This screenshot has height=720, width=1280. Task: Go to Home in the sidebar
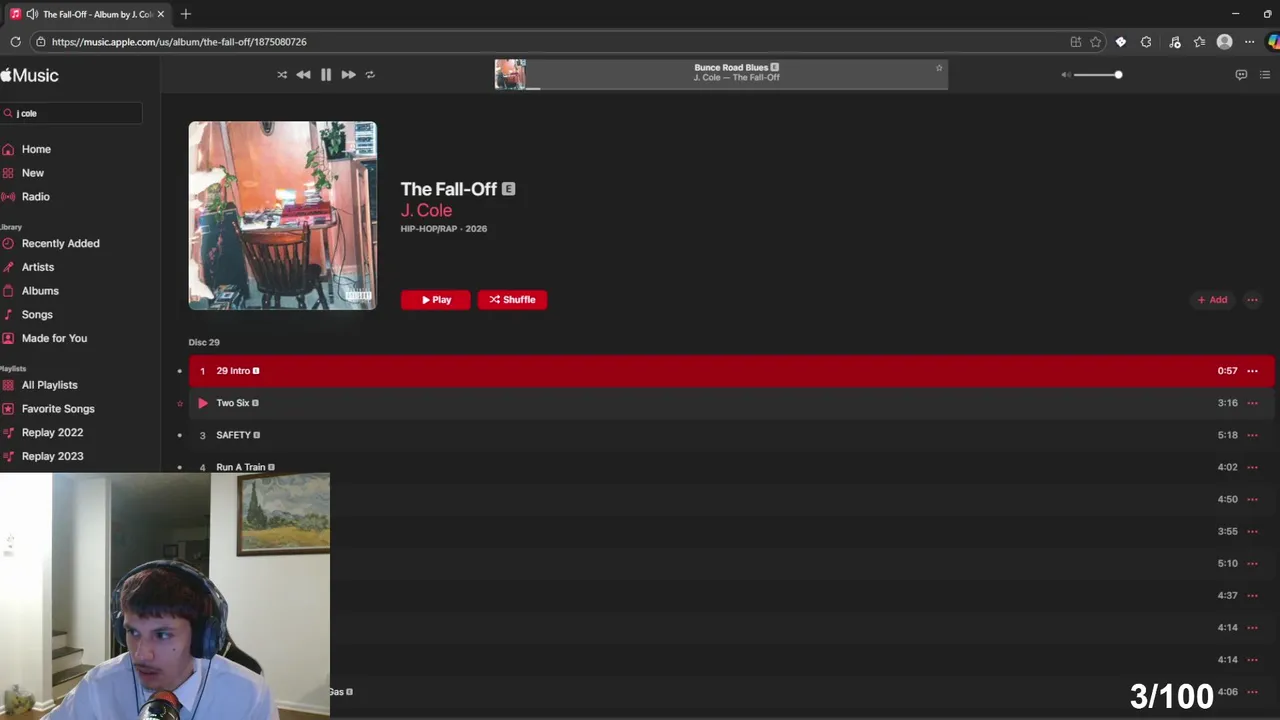(x=36, y=149)
